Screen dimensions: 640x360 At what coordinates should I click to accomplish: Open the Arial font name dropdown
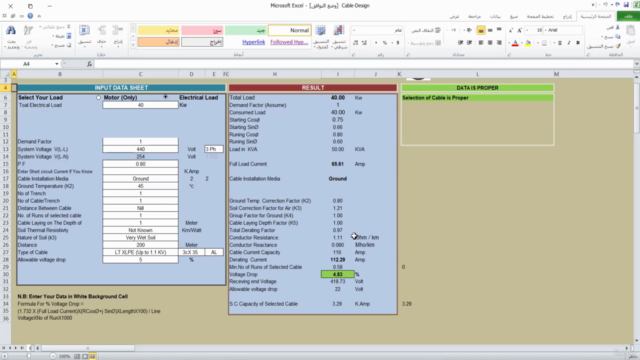pyautogui.click(x=545, y=30)
